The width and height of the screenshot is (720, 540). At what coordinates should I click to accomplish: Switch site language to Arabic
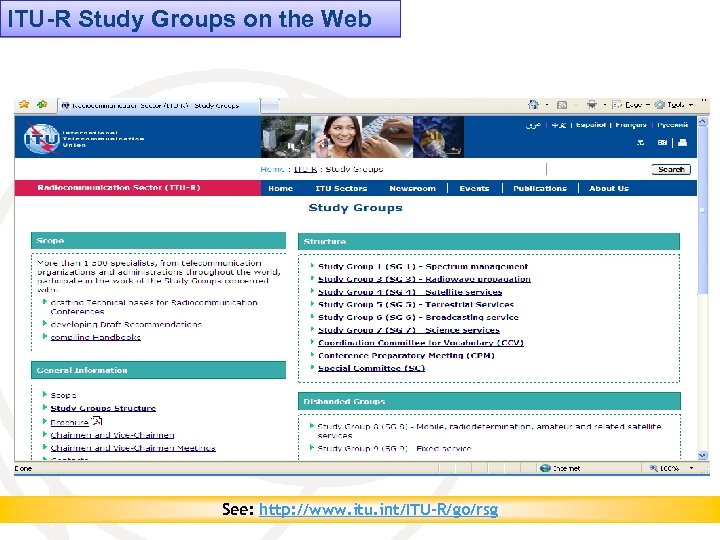pos(533,125)
